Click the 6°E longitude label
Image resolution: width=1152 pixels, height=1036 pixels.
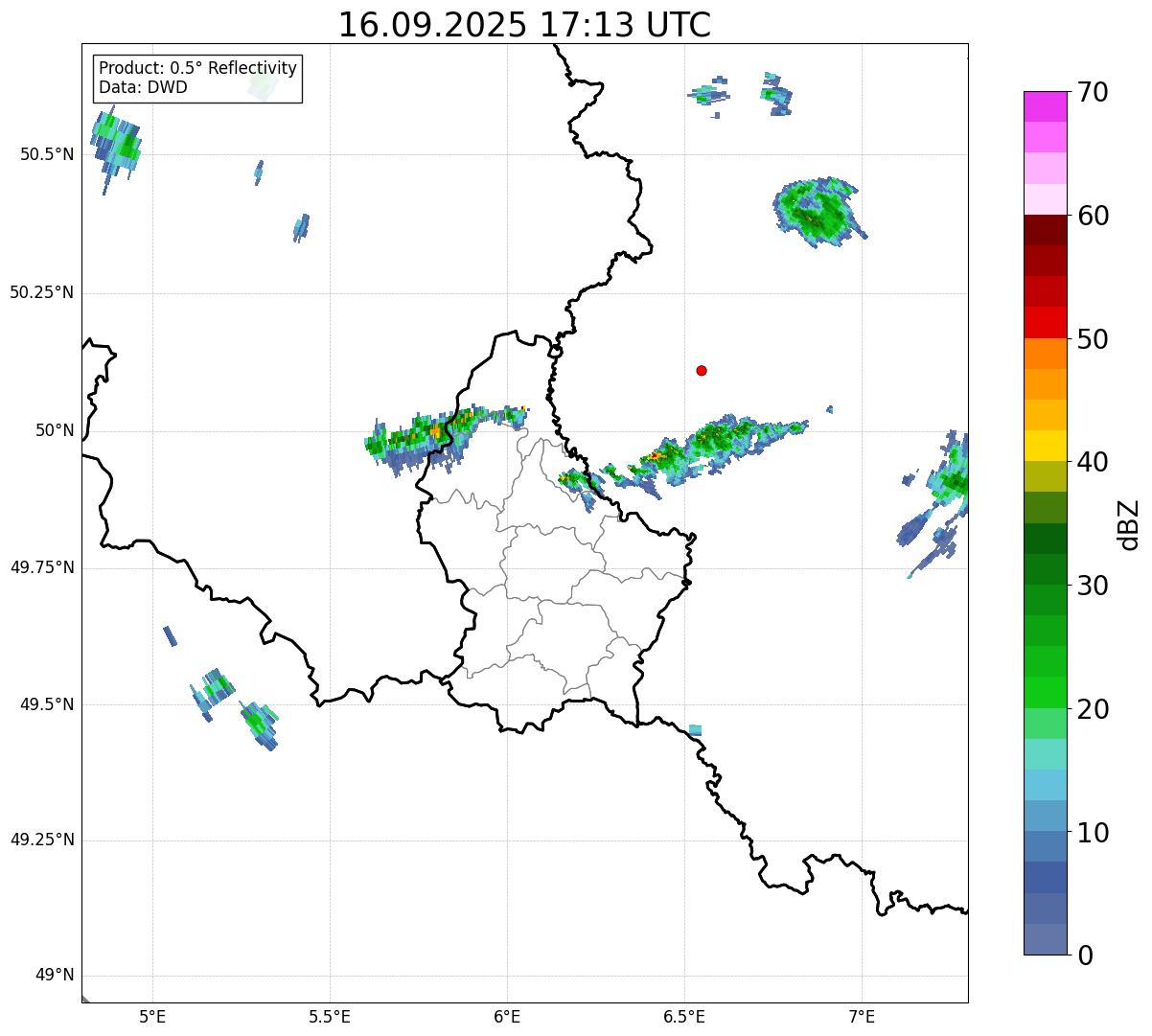tap(507, 1016)
